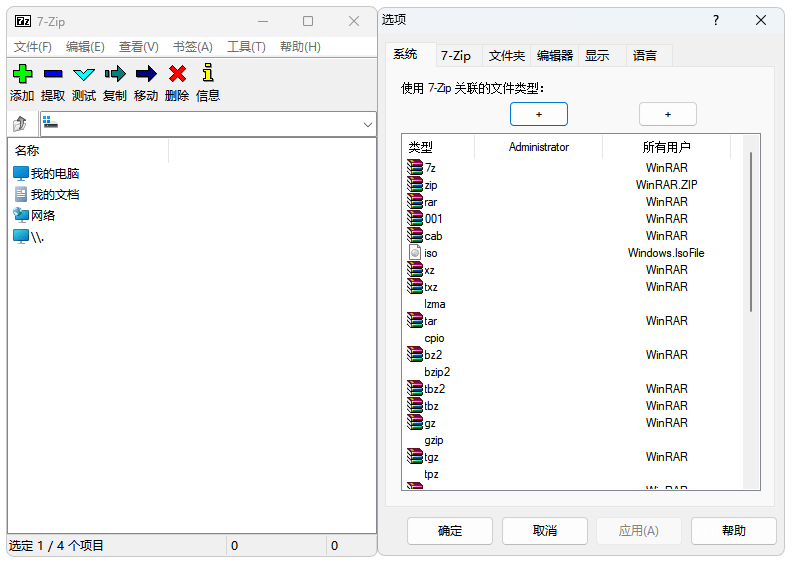Click the WinRAR icon beside txz

(x=415, y=286)
